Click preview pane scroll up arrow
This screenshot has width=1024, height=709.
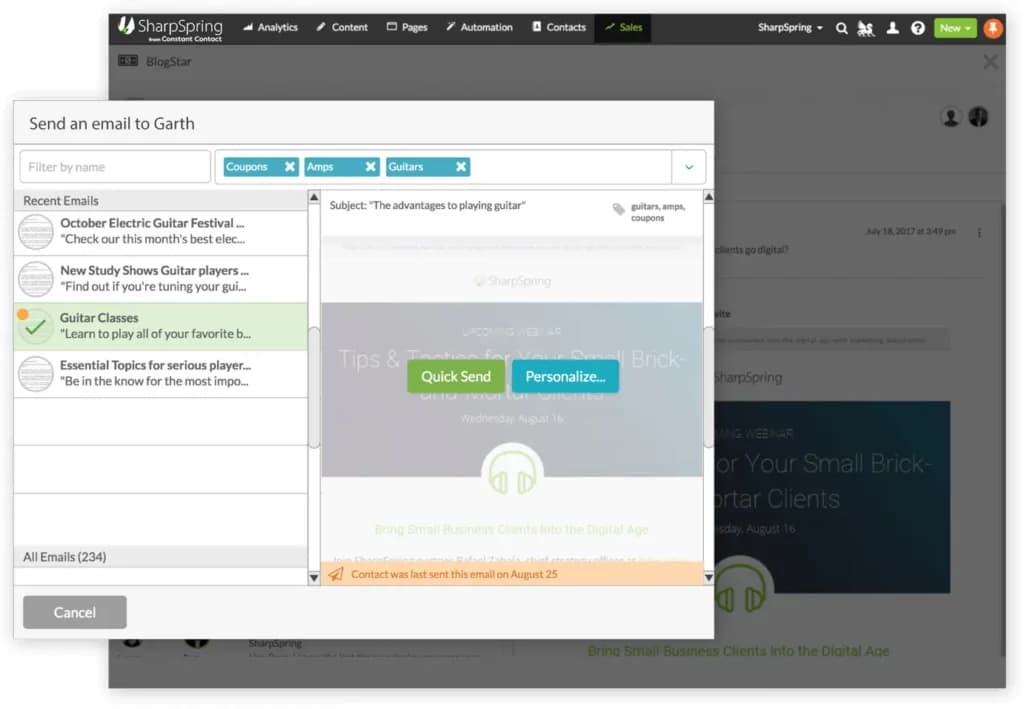point(709,197)
